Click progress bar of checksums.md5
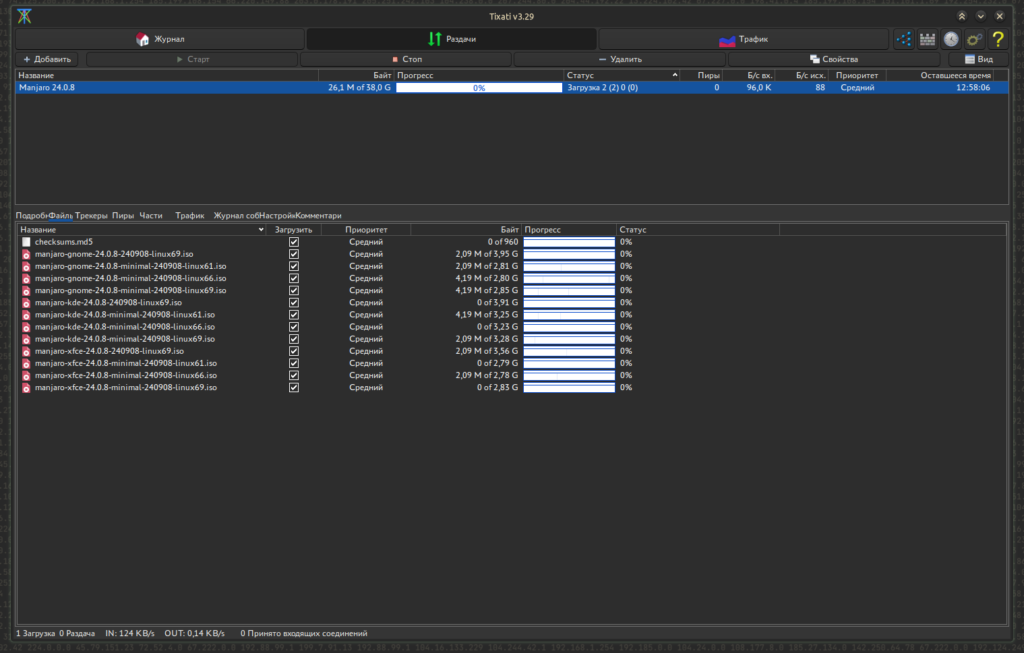 tap(569, 242)
